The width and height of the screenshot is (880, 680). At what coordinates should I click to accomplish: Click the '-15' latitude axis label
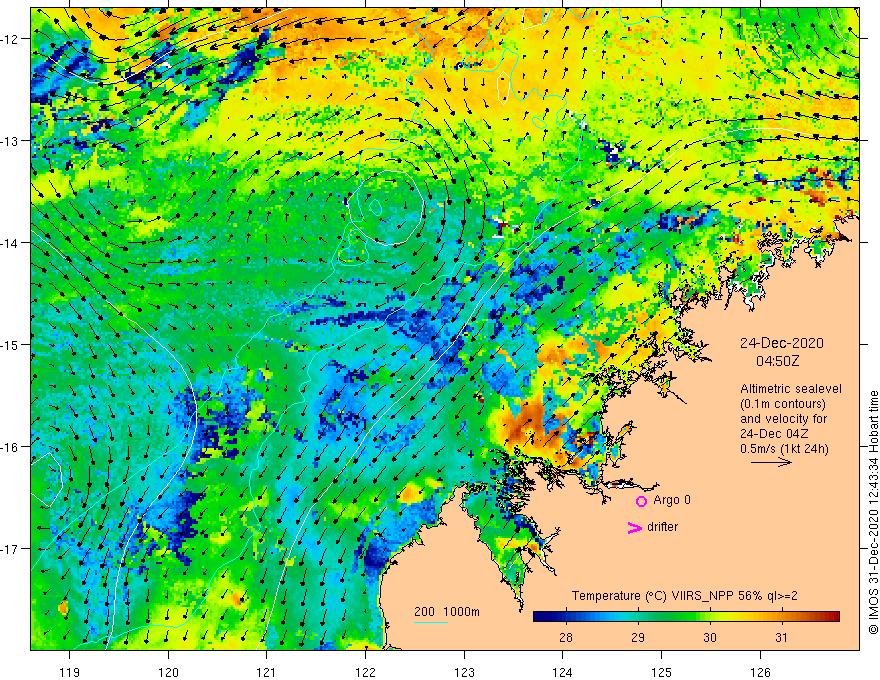coord(10,344)
